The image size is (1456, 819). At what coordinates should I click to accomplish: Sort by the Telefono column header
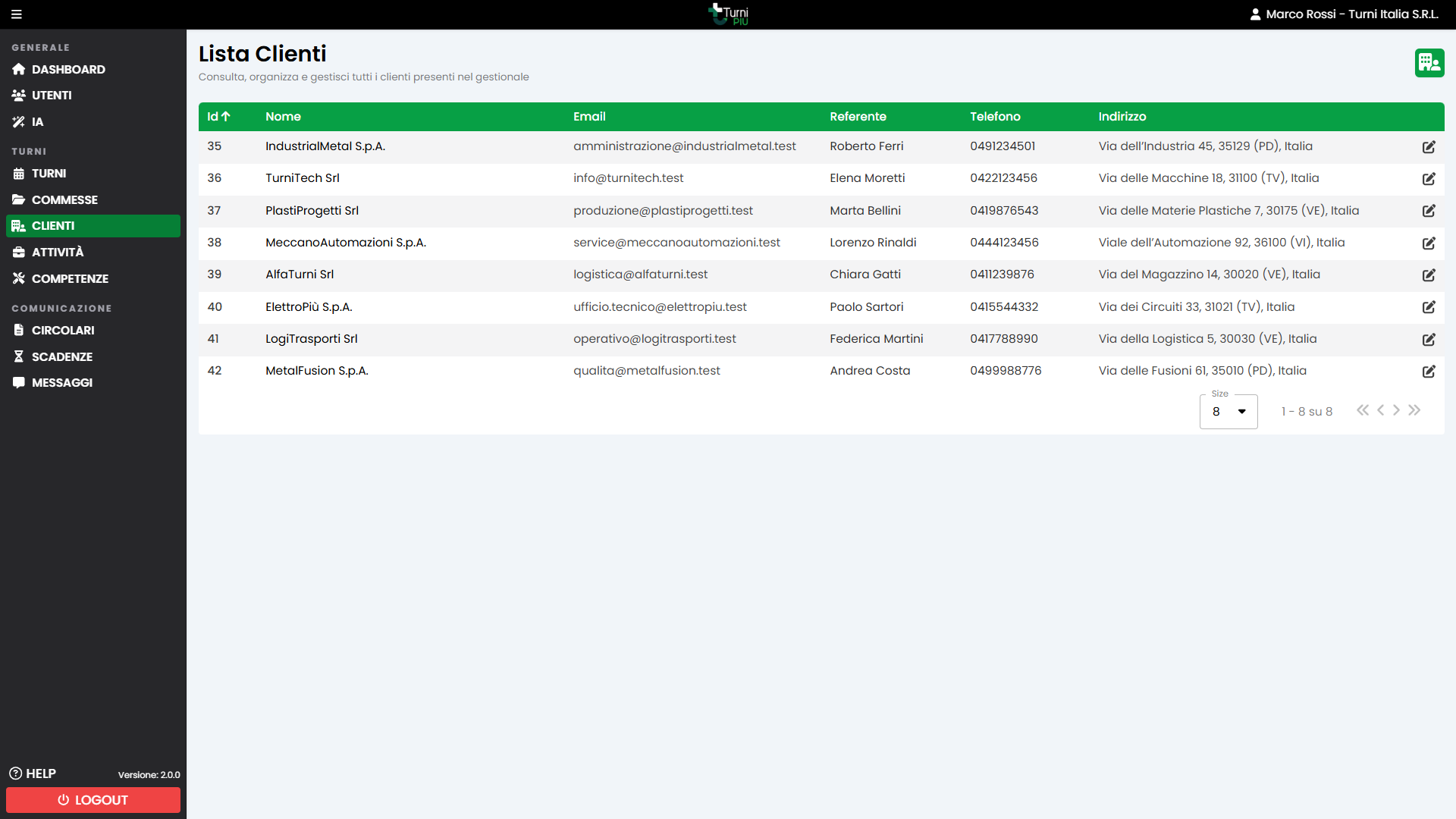pyautogui.click(x=995, y=117)
